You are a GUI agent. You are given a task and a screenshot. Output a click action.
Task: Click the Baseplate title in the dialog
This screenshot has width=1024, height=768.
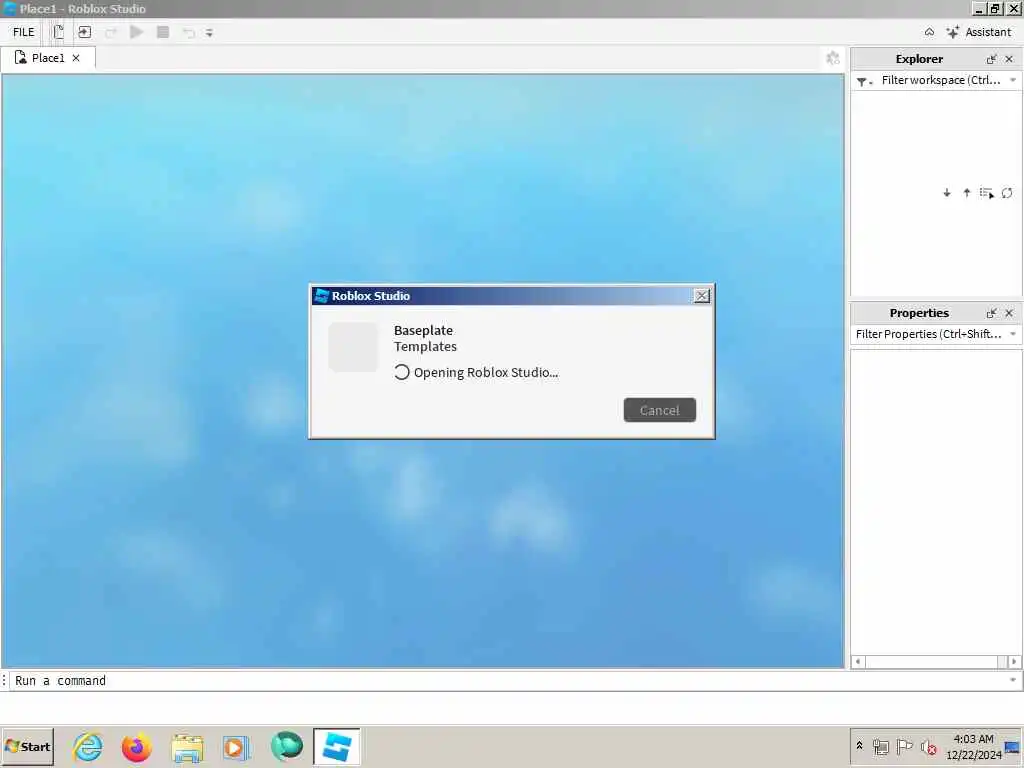[423, 330]
